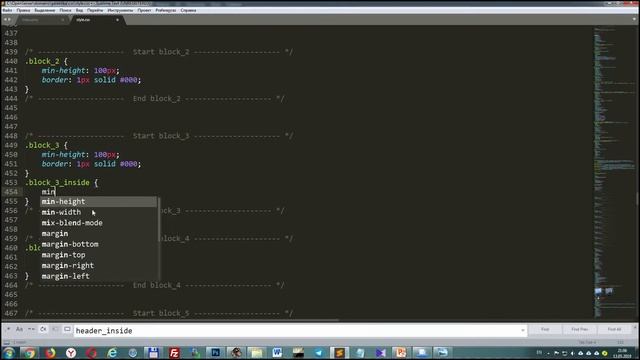This screenshot has height=360, width=640.
Task: Open PowerPoint from taskbar
Action: [x=401, y=353]
